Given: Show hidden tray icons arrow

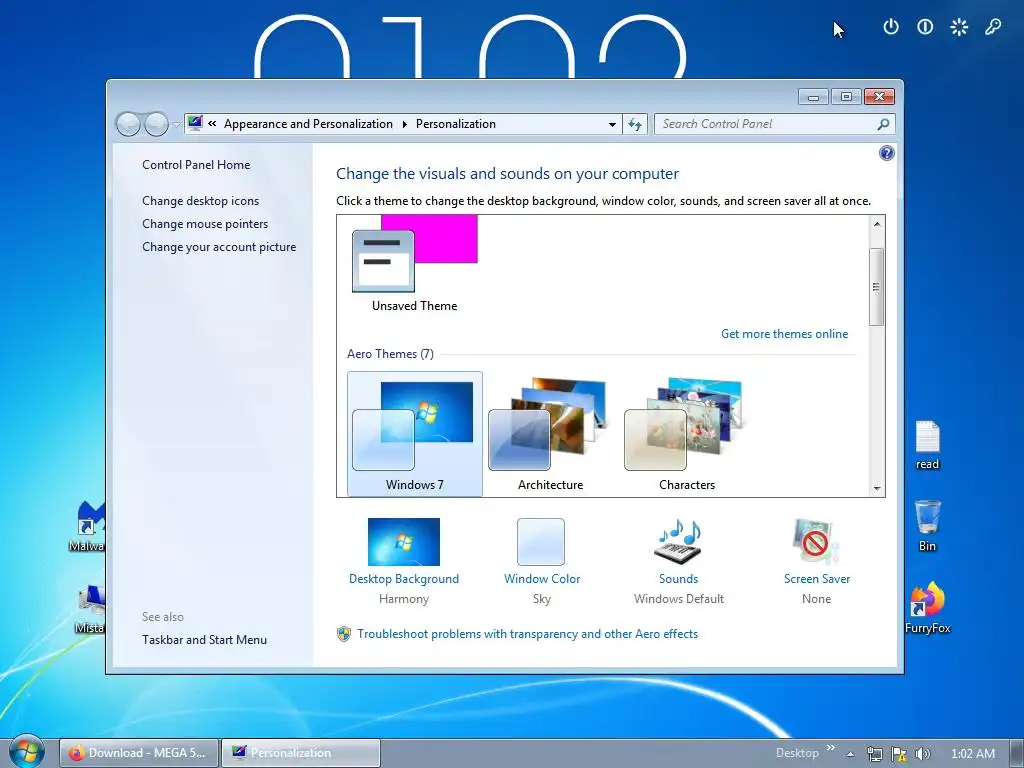Looking at the screenshot, I should point(850,754).
